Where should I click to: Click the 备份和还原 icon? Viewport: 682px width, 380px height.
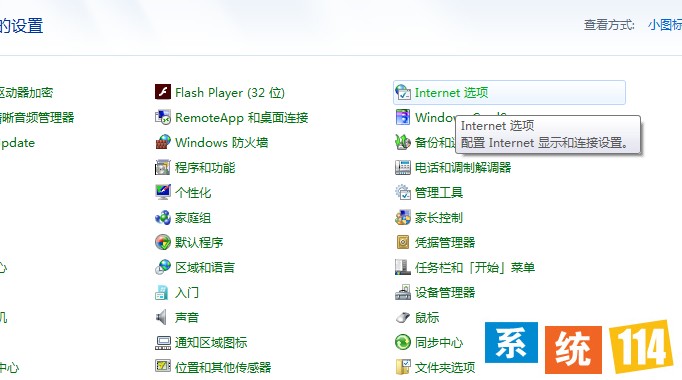click(403, 142)
